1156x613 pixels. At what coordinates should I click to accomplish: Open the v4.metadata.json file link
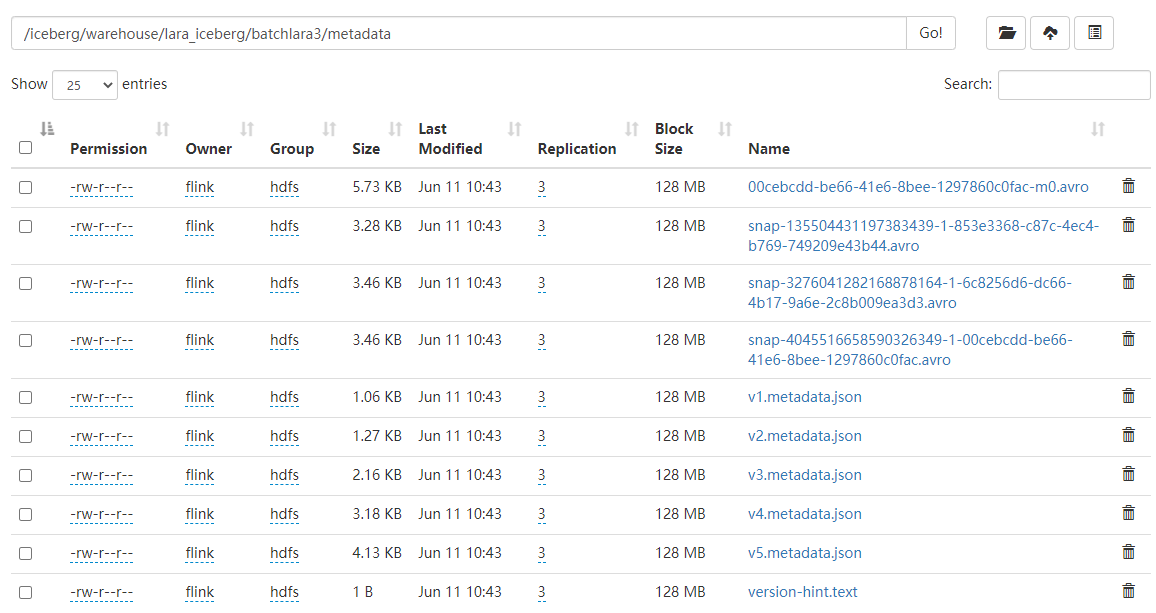click(803, 514)
